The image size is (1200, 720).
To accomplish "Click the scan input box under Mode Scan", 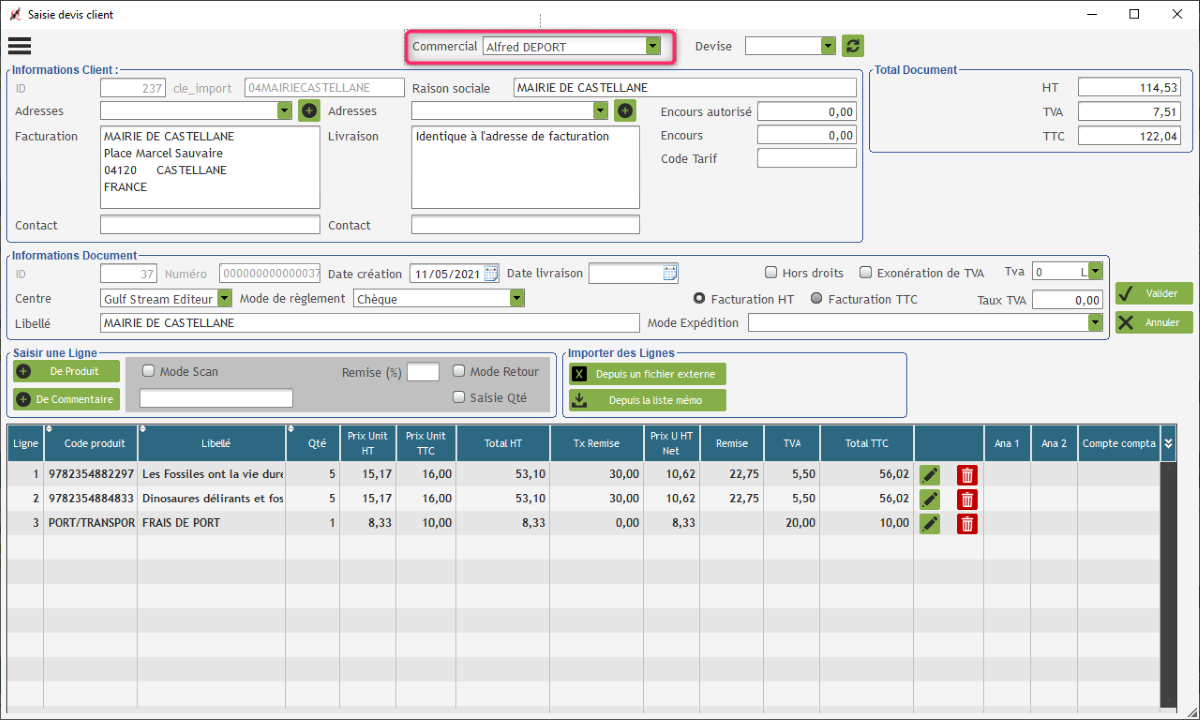I will pos(216,398).
